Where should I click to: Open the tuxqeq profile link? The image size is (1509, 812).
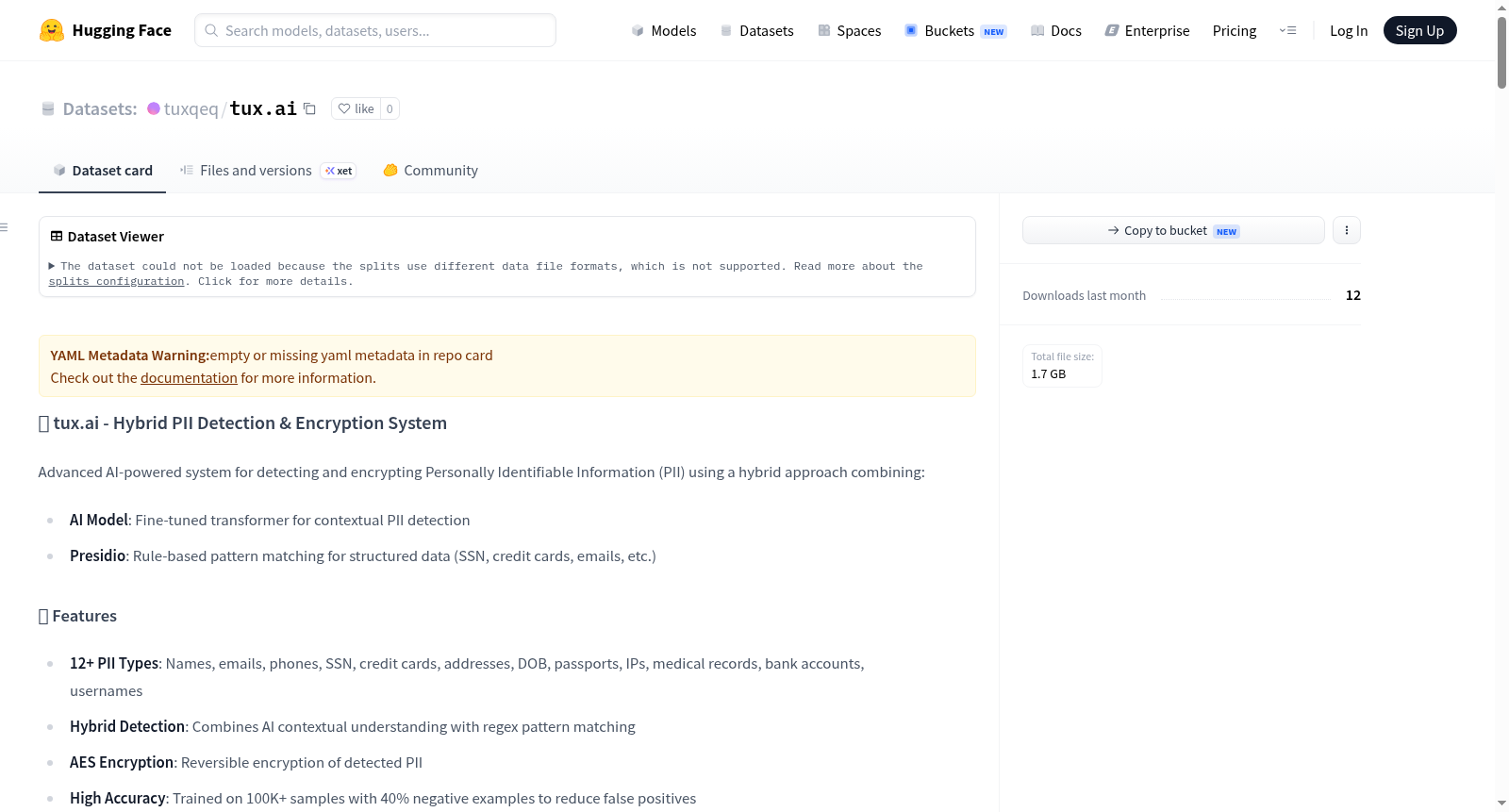point(191,109)
